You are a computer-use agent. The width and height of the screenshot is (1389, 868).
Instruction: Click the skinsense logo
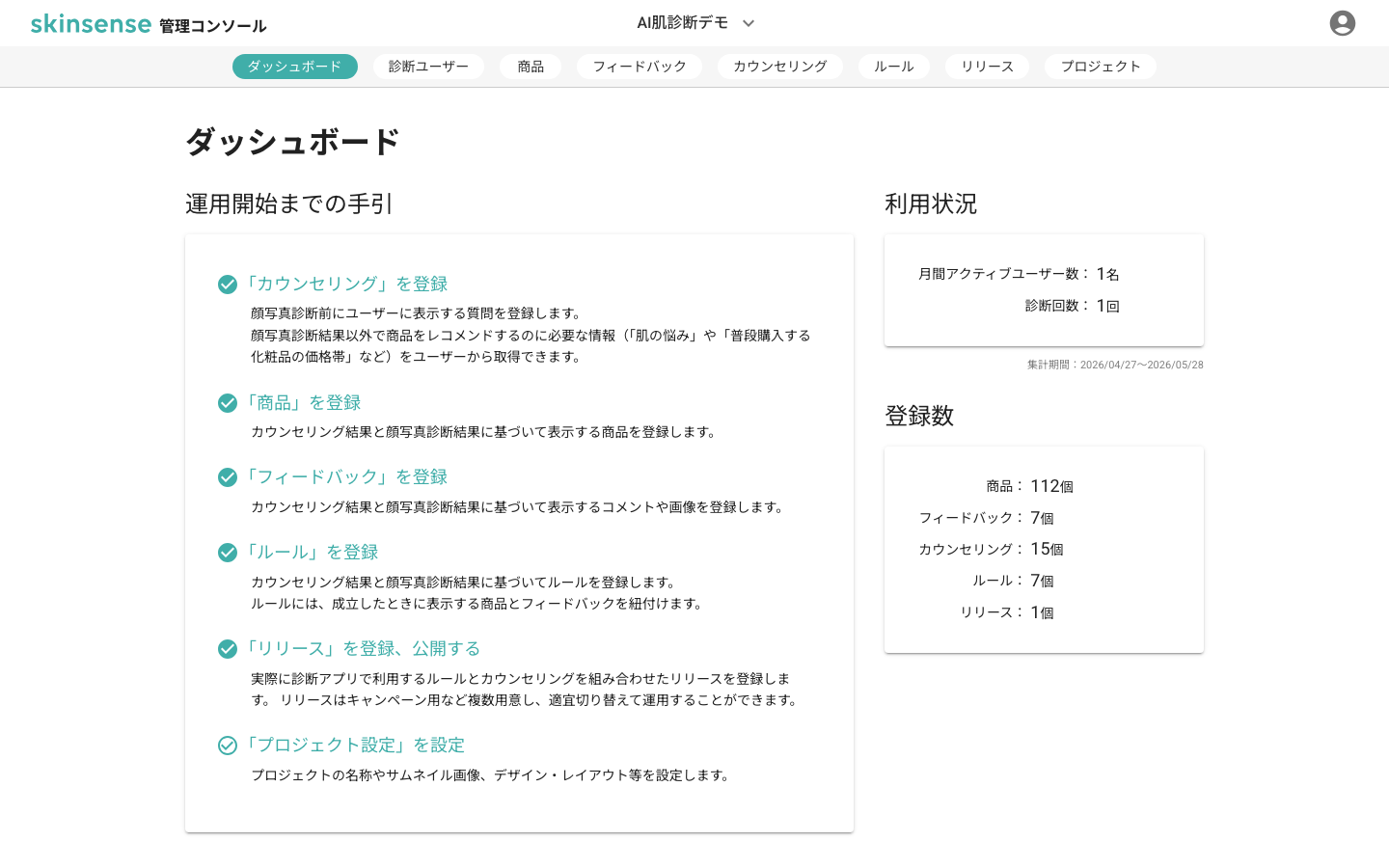click(91, 23)
